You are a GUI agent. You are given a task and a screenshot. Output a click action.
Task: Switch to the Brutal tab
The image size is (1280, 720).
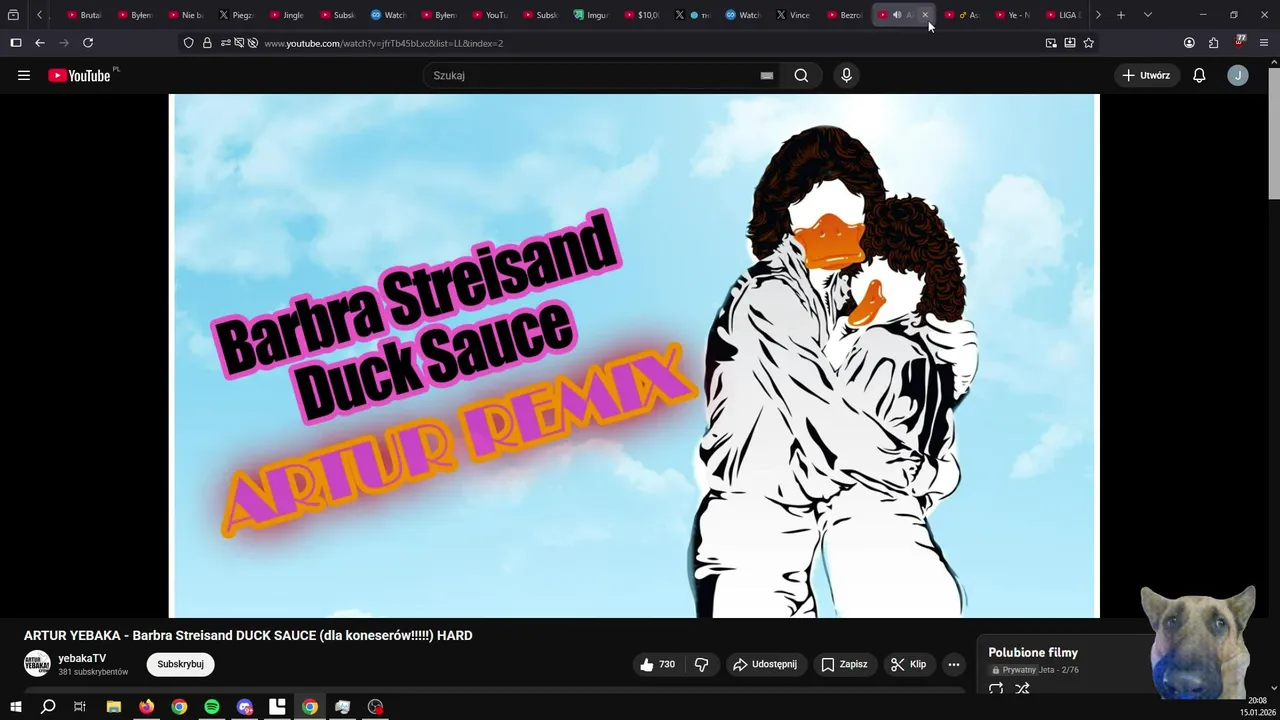click(x=84, y=15)
